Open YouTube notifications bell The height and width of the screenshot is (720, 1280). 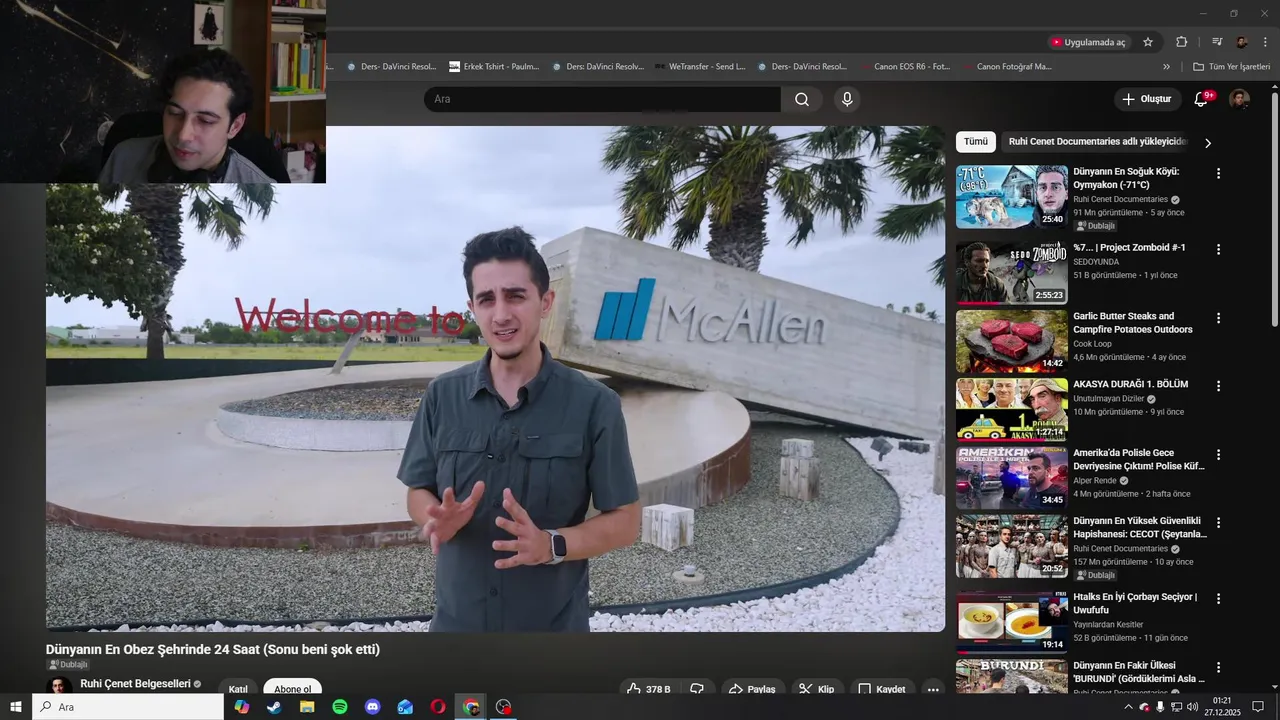tap(1203, 99)
